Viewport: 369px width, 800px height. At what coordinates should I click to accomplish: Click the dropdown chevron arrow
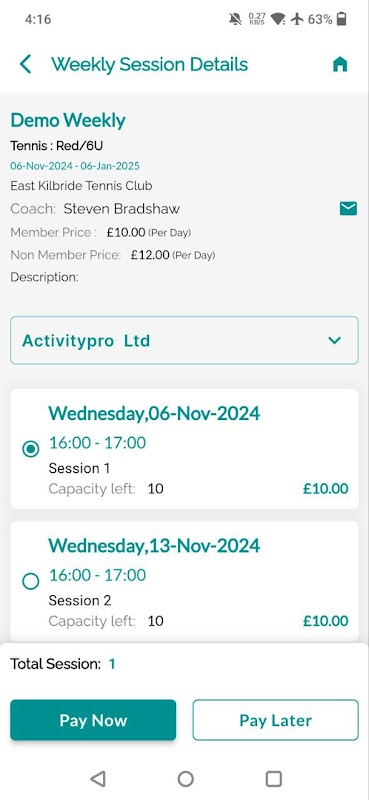(x=334, y=340)
